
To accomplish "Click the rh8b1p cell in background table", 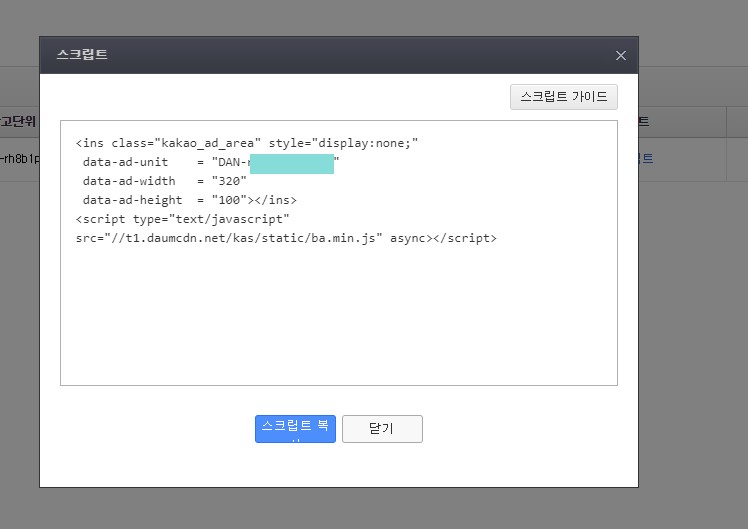I will point(20,159).
